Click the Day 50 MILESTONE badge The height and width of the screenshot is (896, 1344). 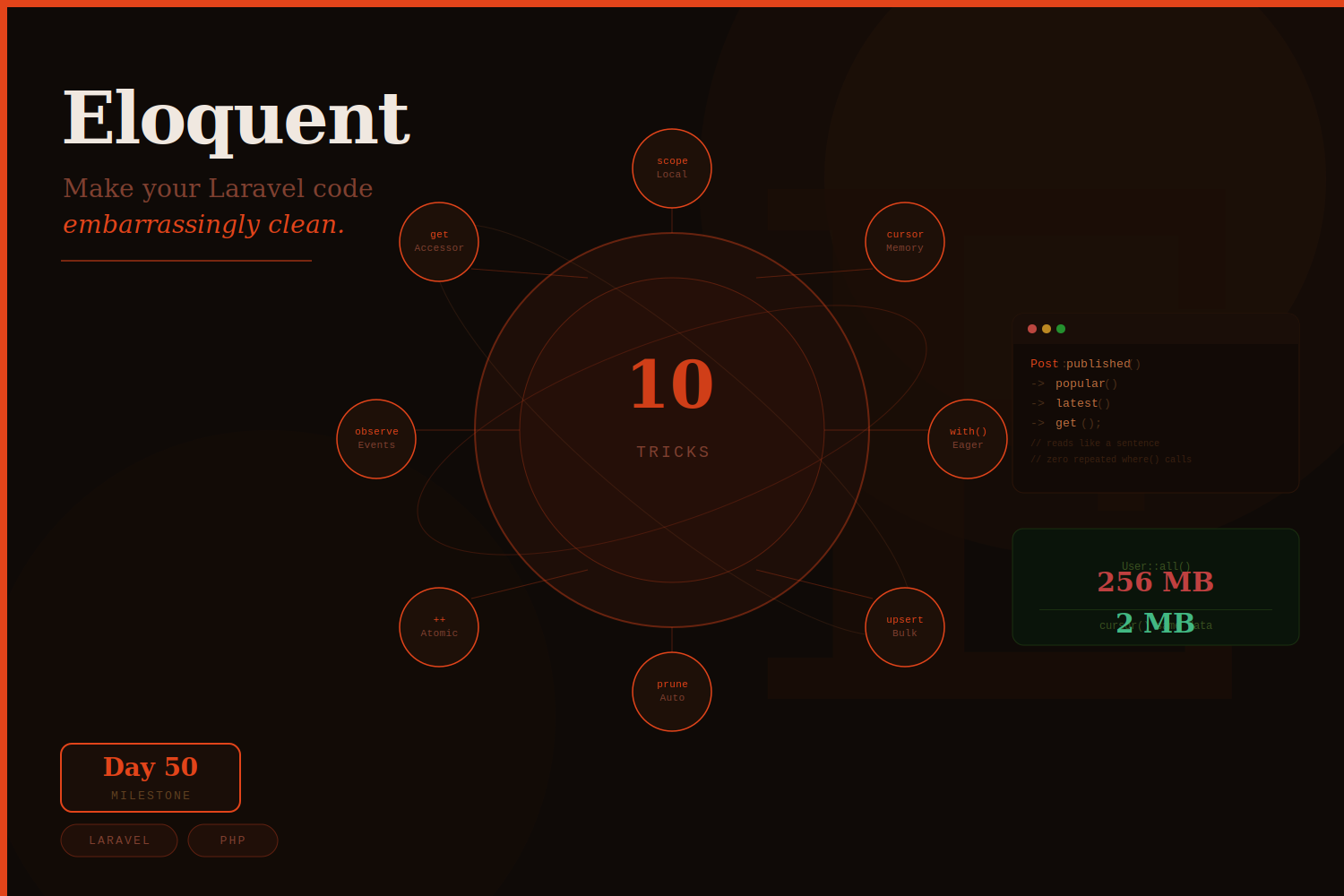(x=151, y=777)
